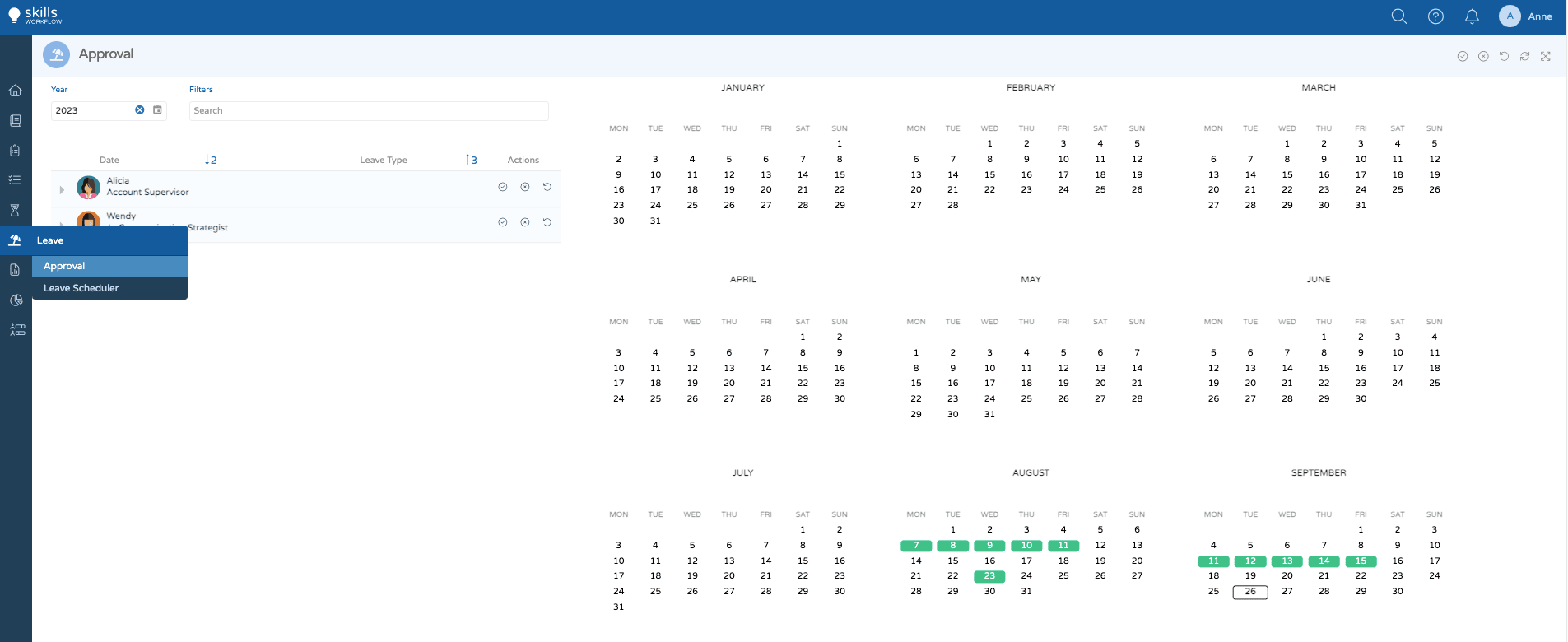Select Approval in the Leave submenu
Screen dimensions: 1568x642
[64, 266]
